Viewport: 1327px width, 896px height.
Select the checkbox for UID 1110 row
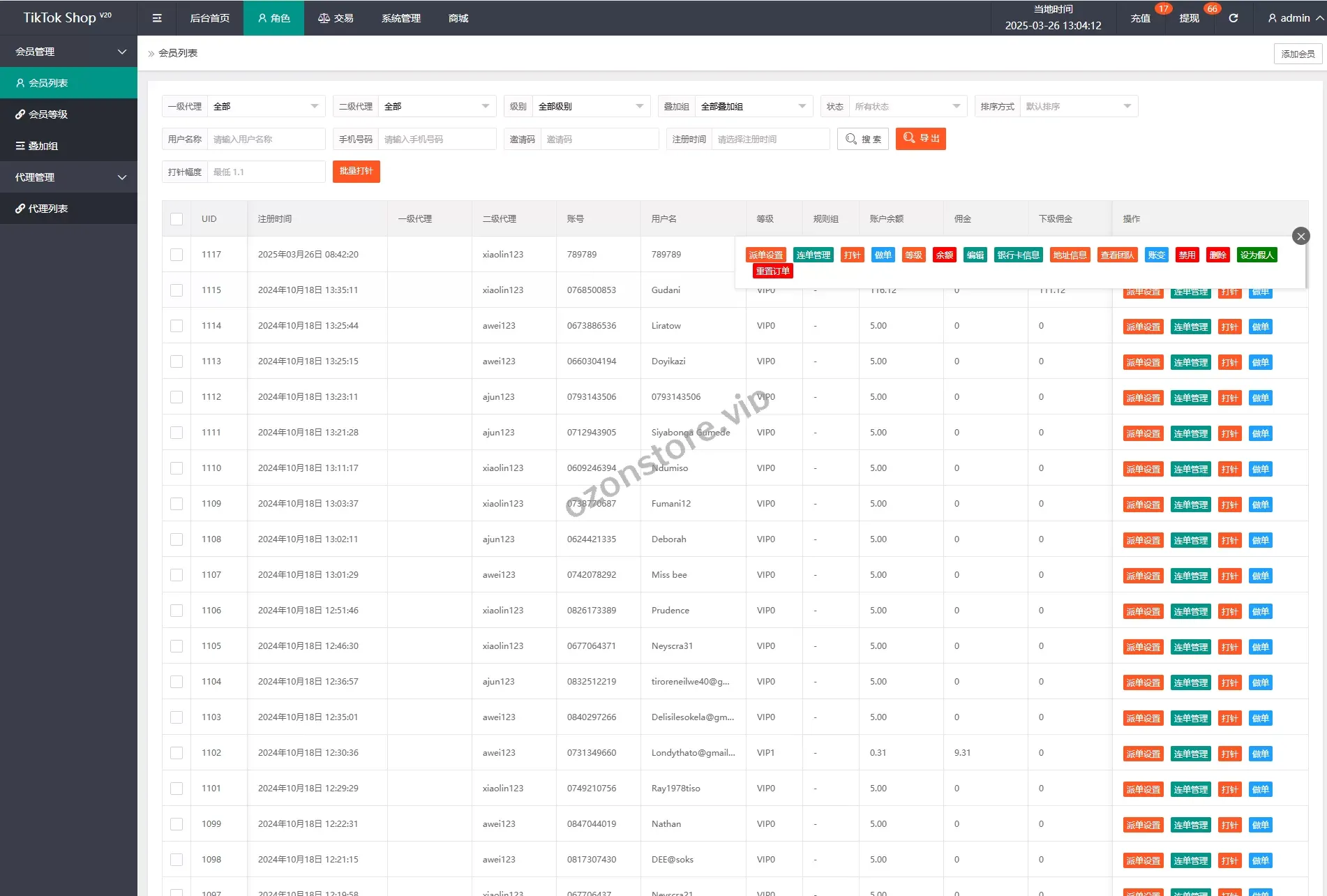pyautogui.click(x=177, y=468)
